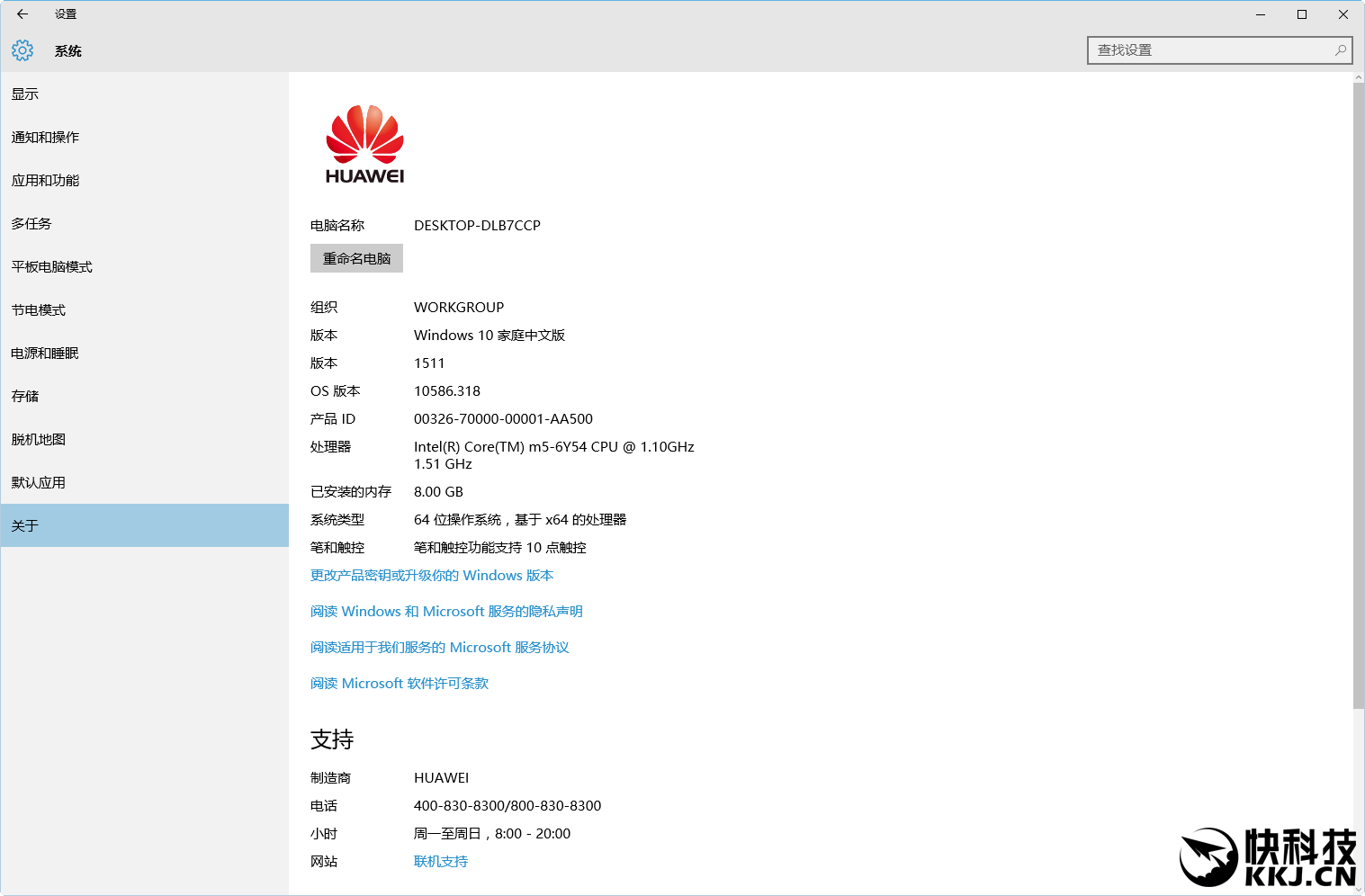Go back with the arrow icon
The height and width of the screenshot is (896, 1365).
[22, 14]
